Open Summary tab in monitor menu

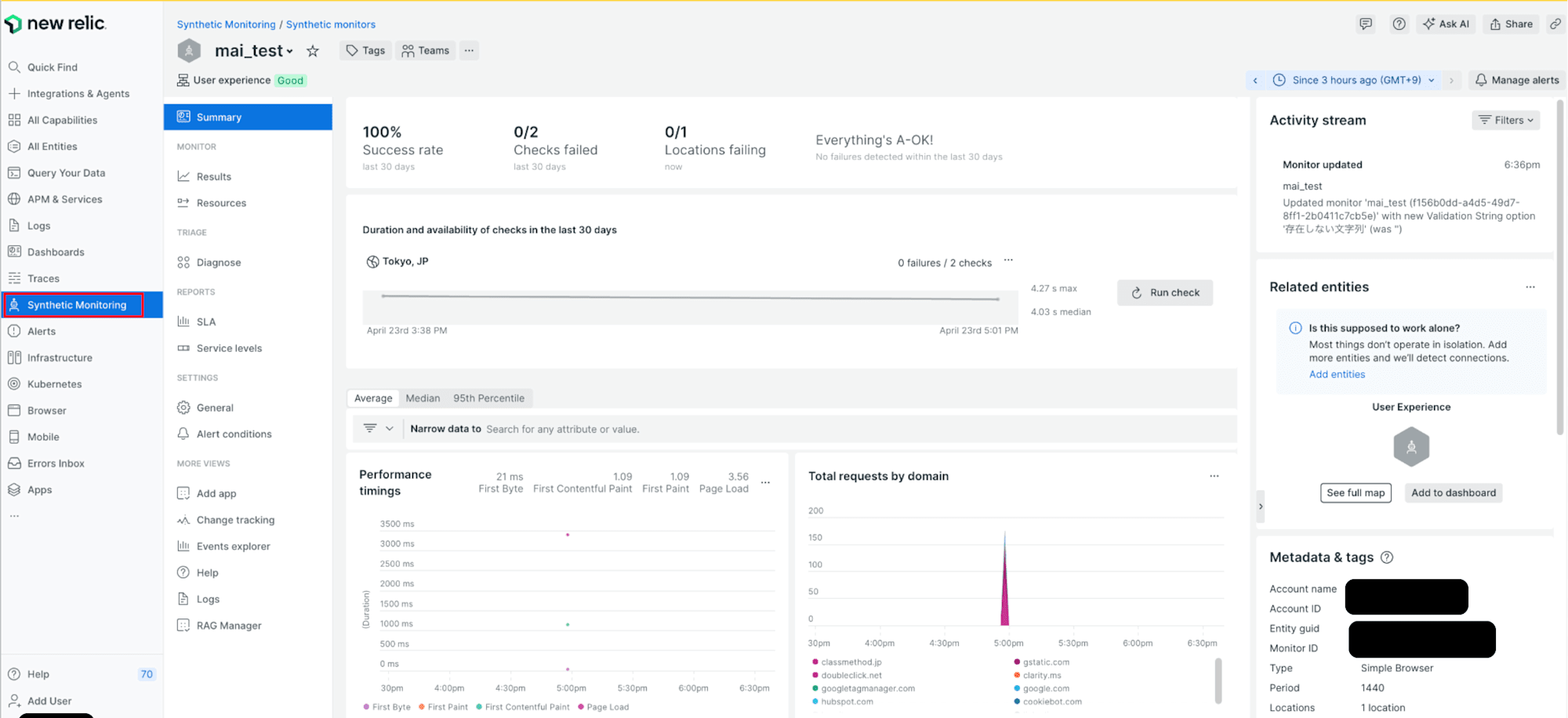point(248,117)
